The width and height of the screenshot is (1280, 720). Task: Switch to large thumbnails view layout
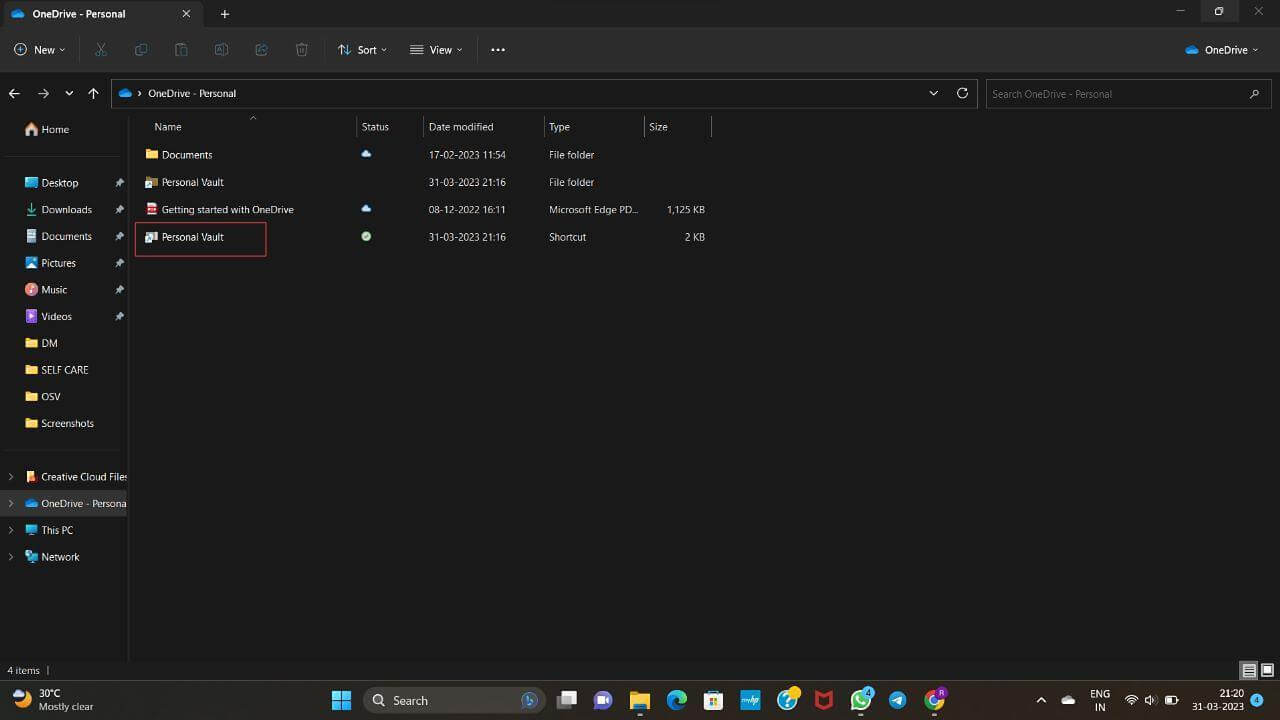(1267, 670)
